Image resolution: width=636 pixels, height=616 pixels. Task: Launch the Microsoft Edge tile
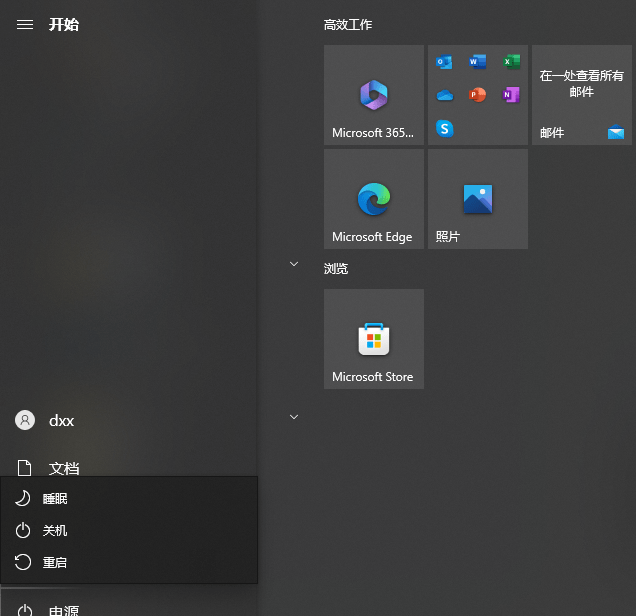tap(374, 199)
